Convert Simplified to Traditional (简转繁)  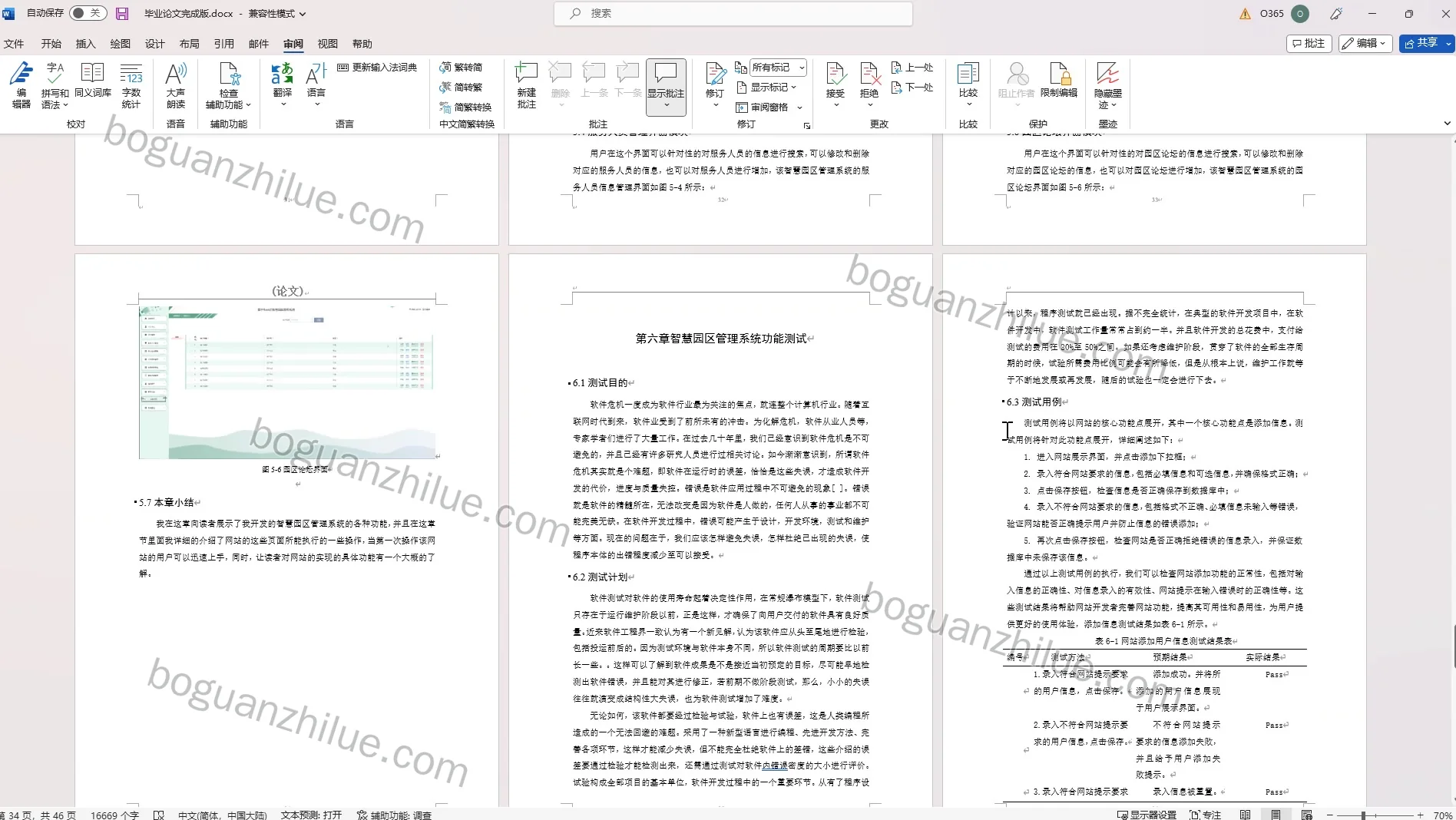click(461, 88)
